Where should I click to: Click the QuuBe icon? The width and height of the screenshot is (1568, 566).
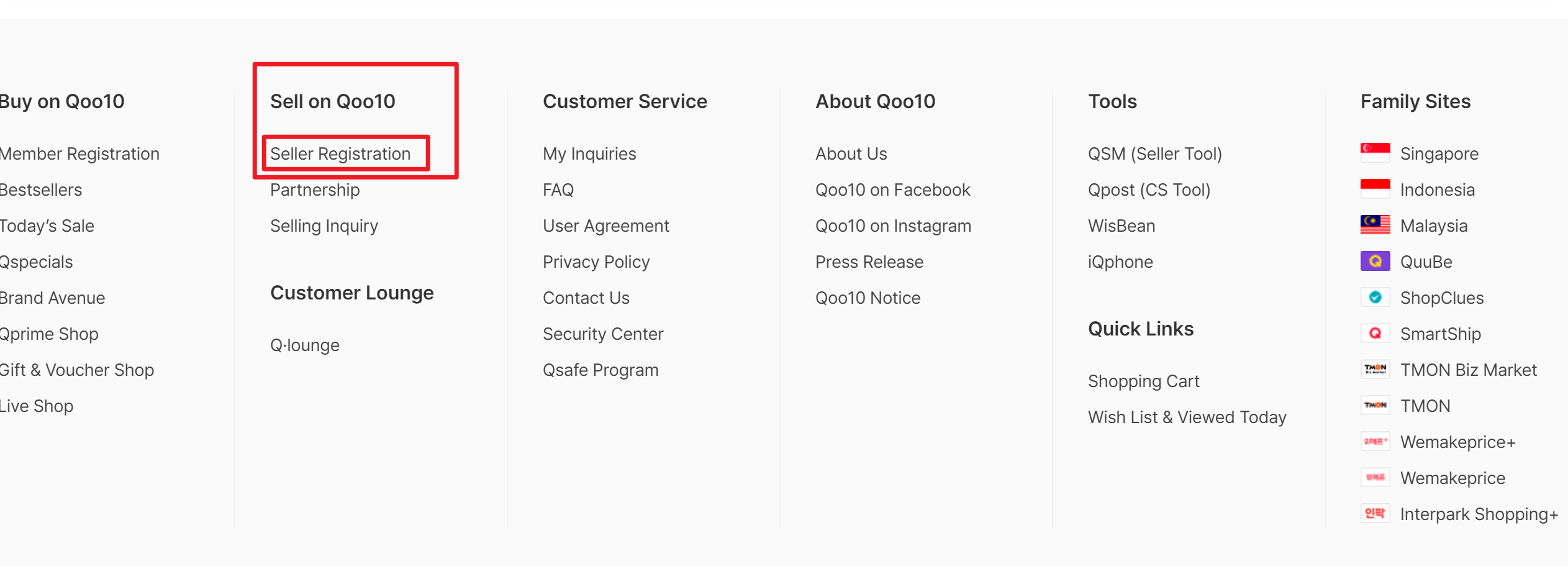1375,261
